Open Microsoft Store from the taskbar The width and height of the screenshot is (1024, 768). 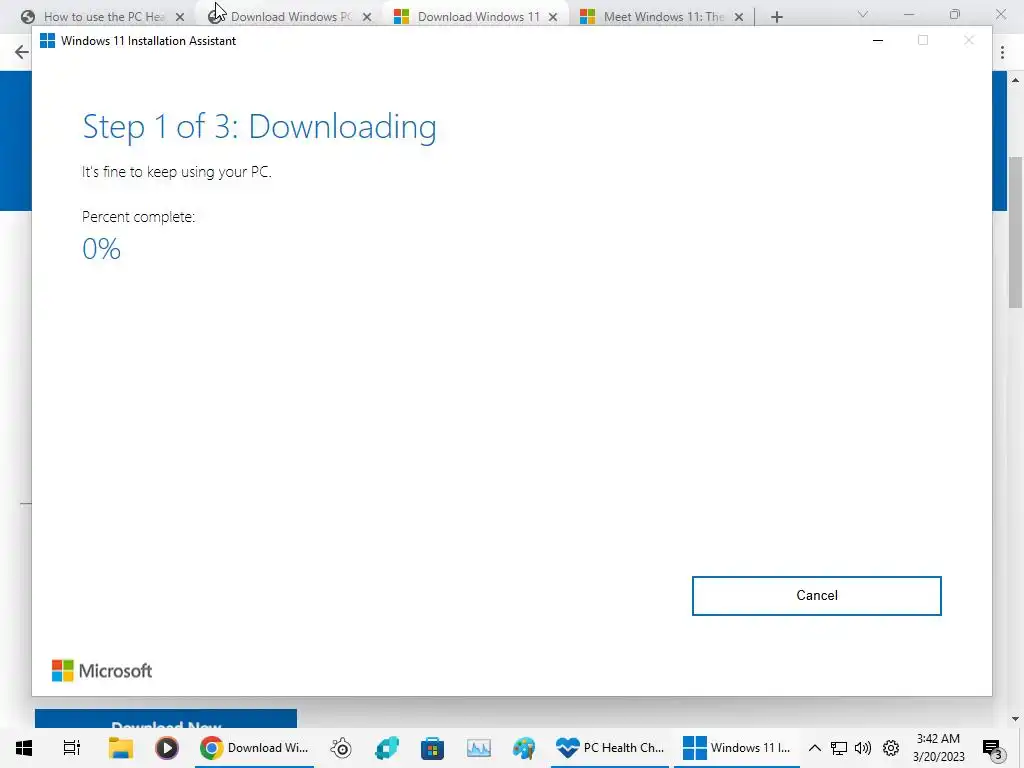click(432, 748)
